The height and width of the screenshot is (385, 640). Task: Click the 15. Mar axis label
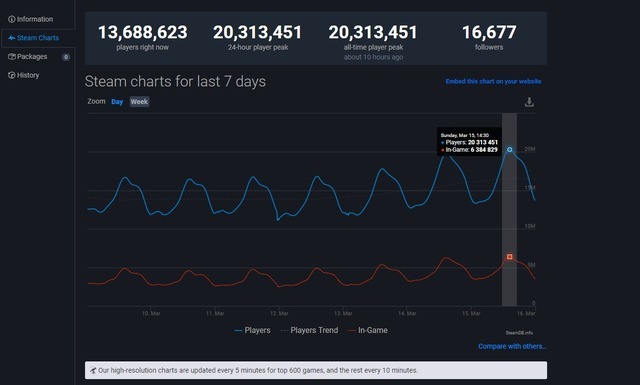click(x=471, y=314)
